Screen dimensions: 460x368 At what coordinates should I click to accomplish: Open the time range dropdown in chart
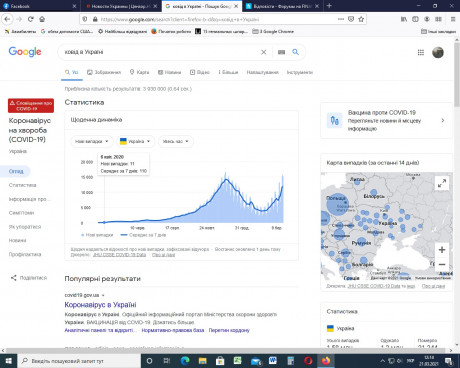click(176, 141)
